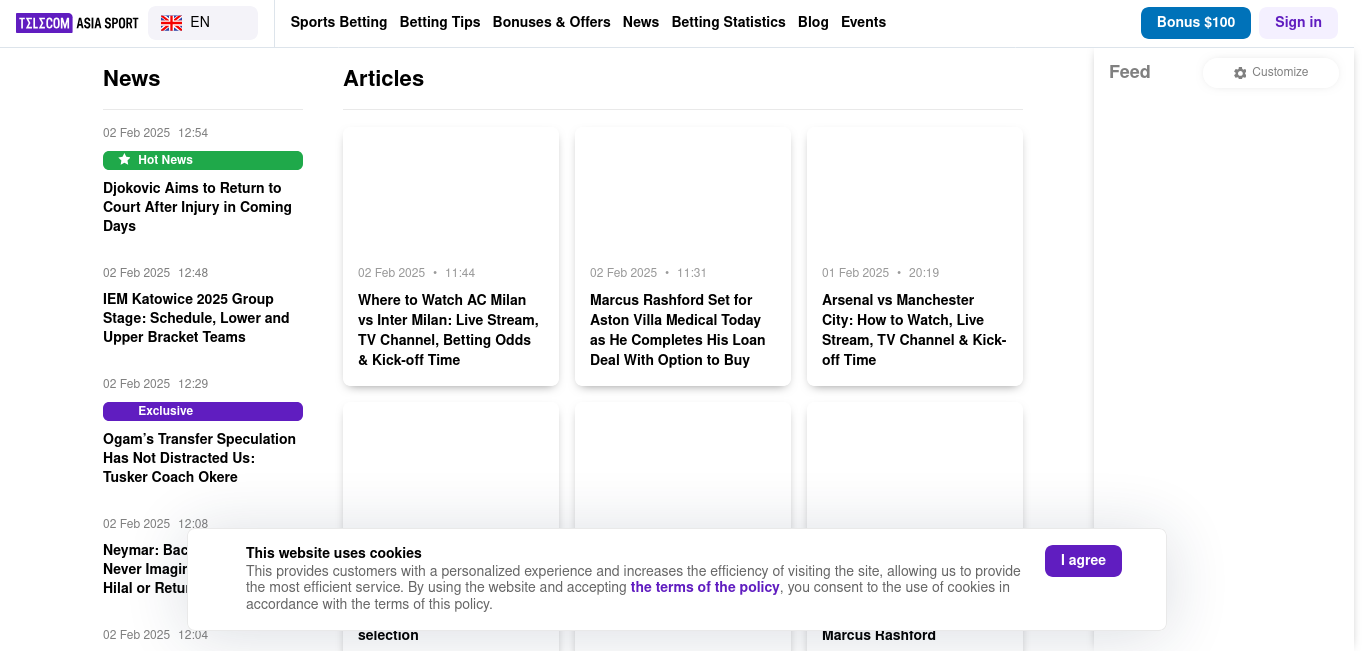Open the Betting Tips menu
Image resolution: width=1366 pixels, height=651 pixels.
click(x=440, y=22)
